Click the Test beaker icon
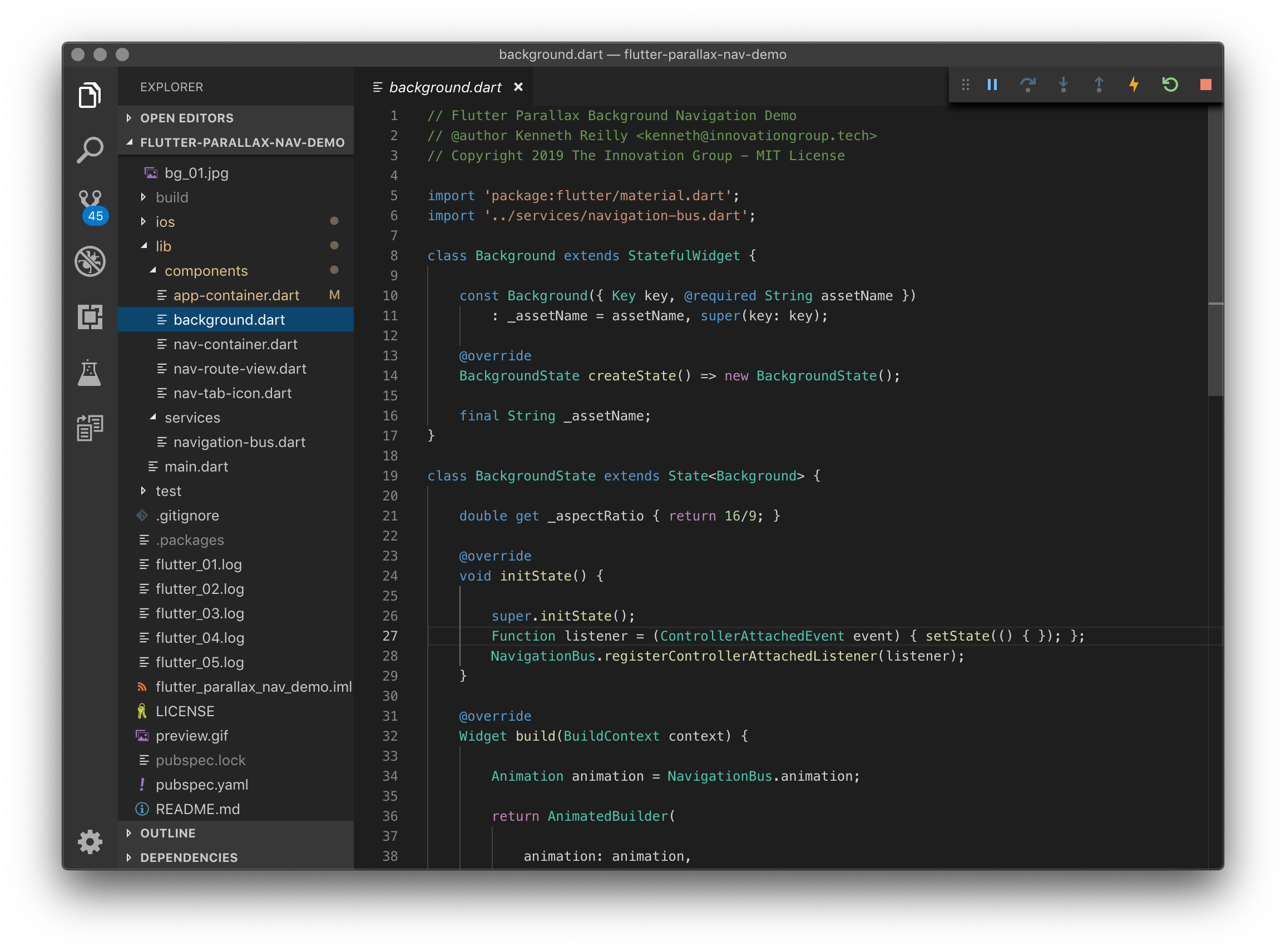 pyautogui.click(x=90, y=373)
